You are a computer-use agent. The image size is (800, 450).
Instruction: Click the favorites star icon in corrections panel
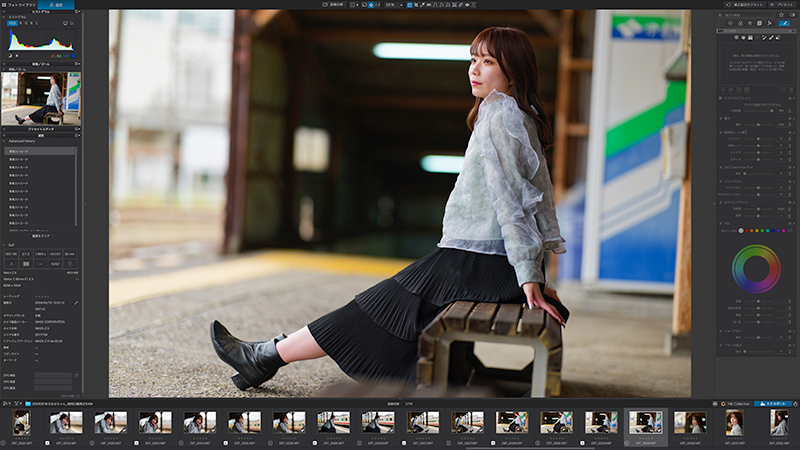click(781, 15)
